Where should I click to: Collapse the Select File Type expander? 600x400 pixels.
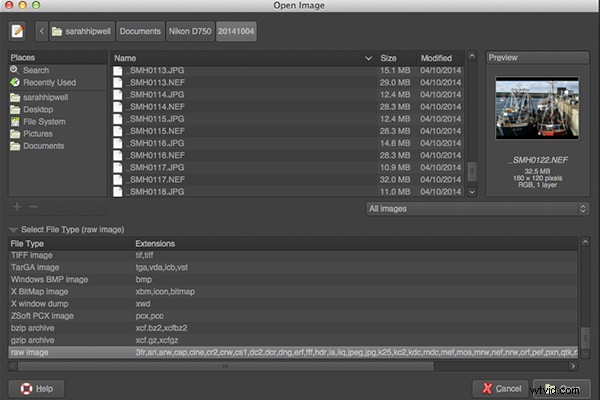click(14, 230)
